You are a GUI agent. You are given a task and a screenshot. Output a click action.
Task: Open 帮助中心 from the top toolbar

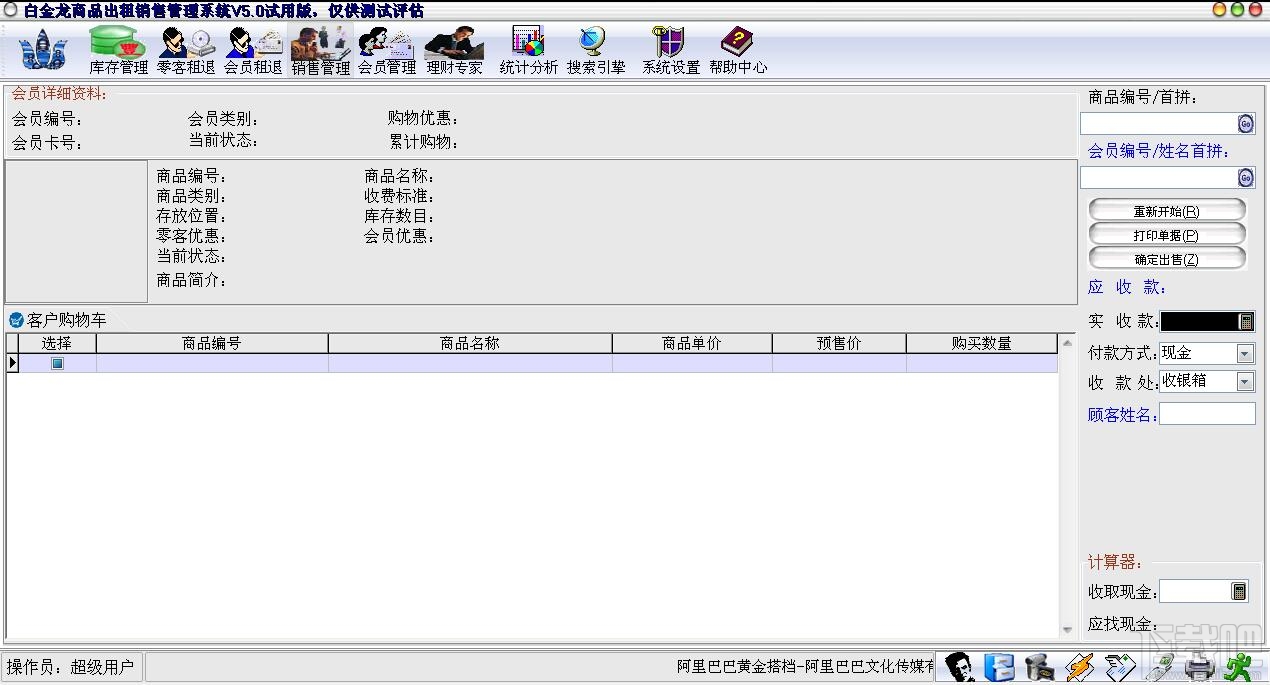pos(737,48)
